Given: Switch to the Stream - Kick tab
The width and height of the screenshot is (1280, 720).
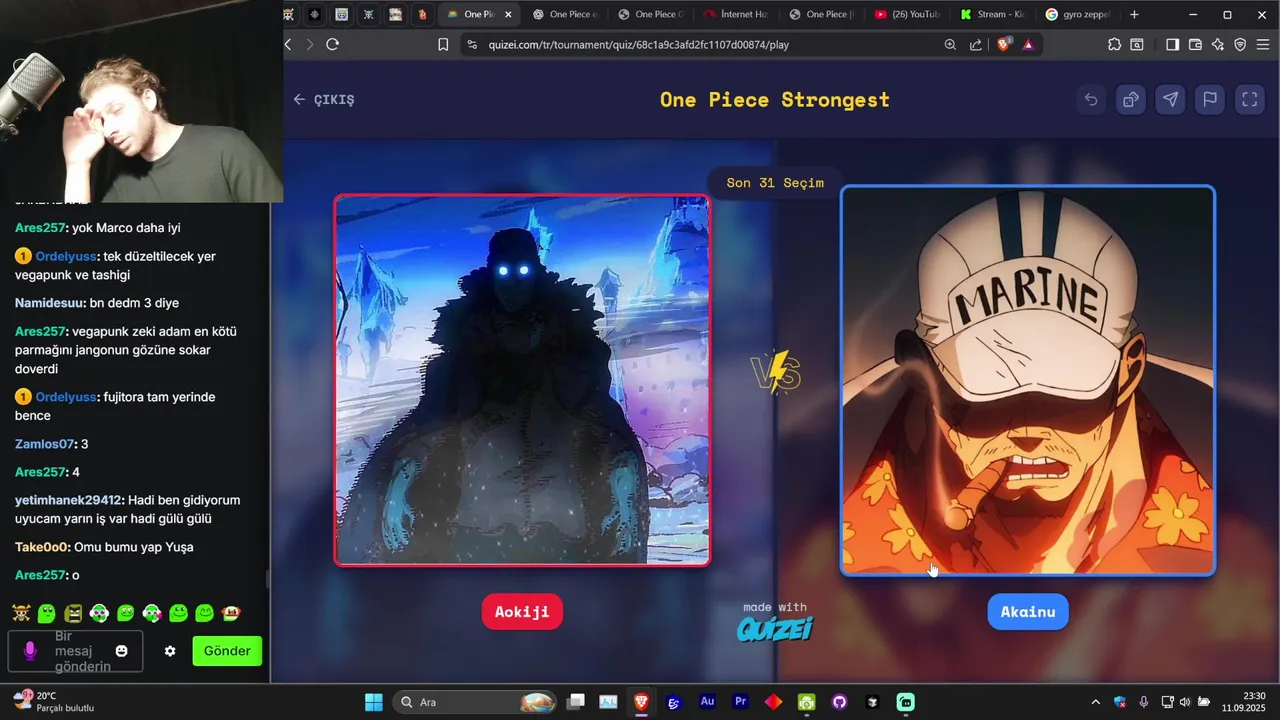Looking at the screenshot, I should point(991,15).
